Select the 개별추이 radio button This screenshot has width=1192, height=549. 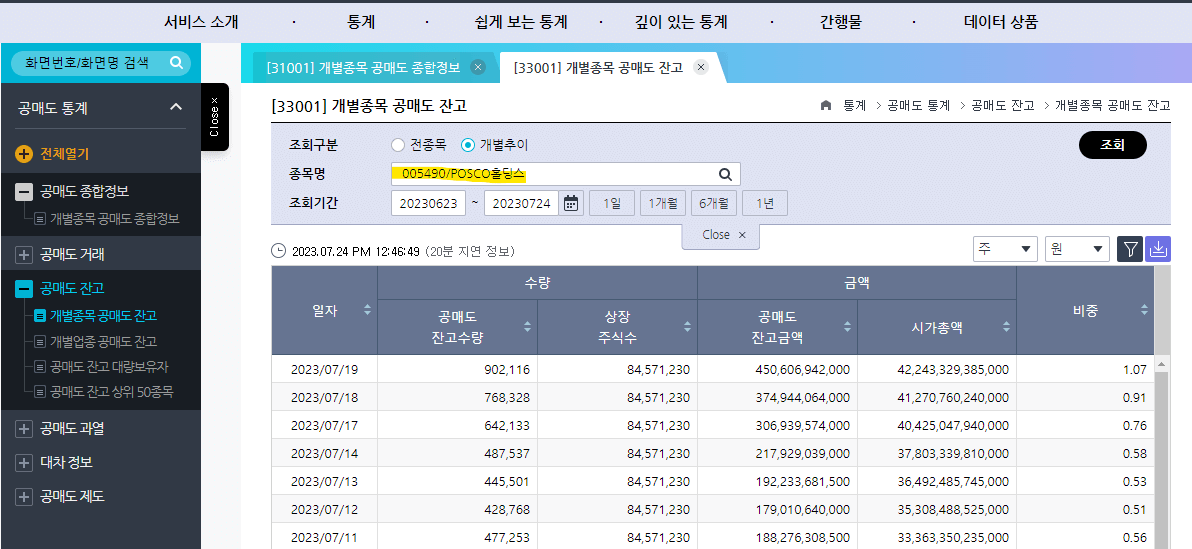click(468, 144)
